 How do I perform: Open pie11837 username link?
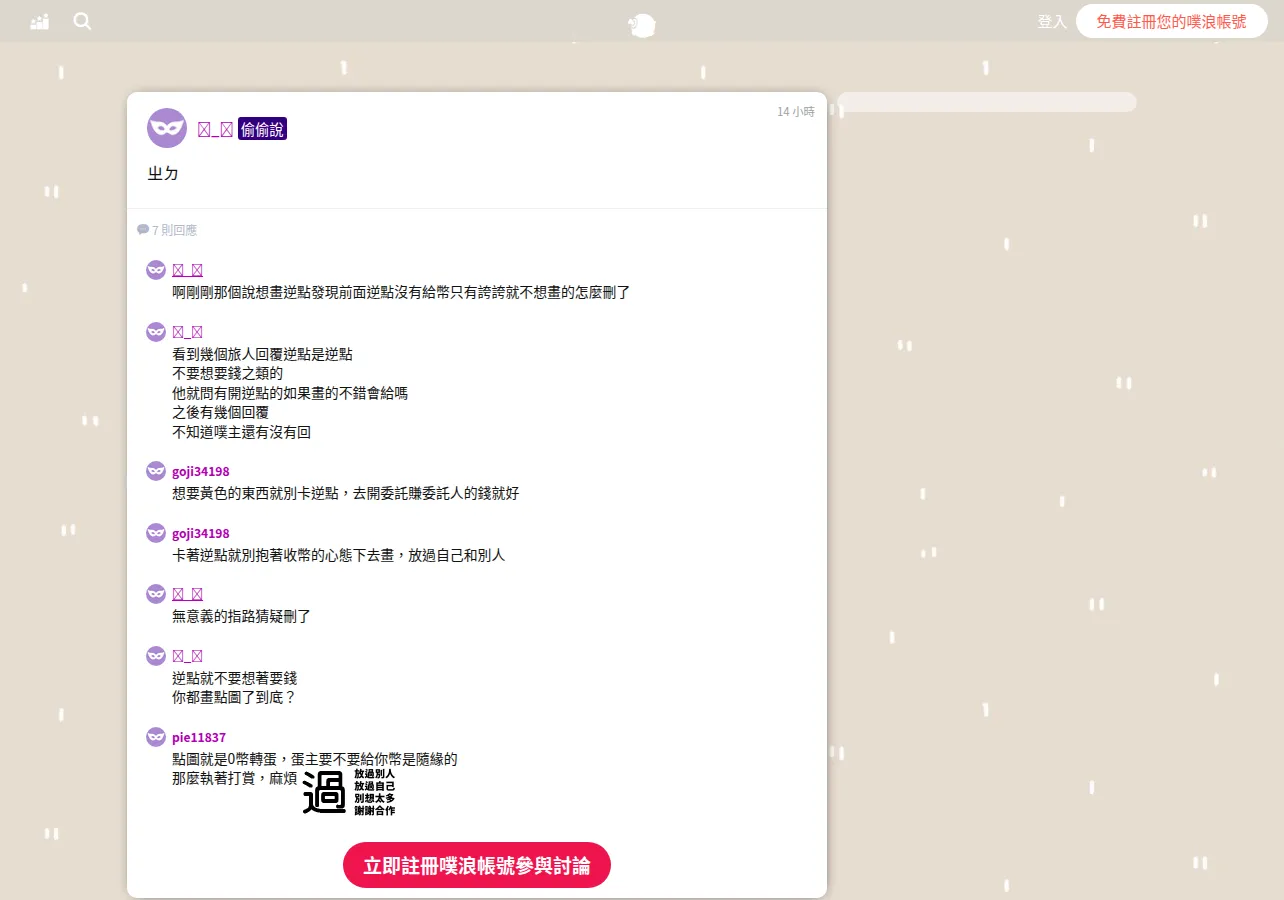pyautogui.click(x=199, y=737)
